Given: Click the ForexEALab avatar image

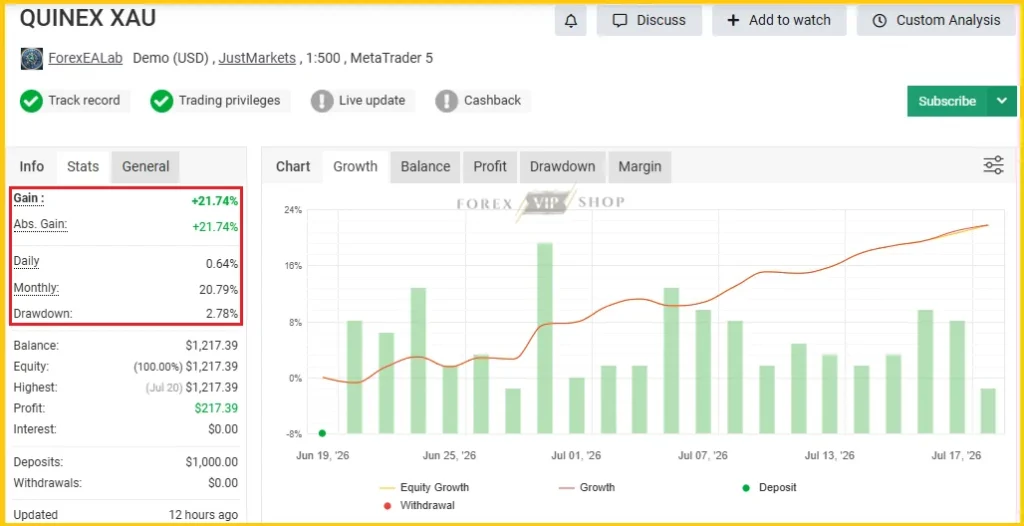Looking at the screenshot, I should point(31,59).
